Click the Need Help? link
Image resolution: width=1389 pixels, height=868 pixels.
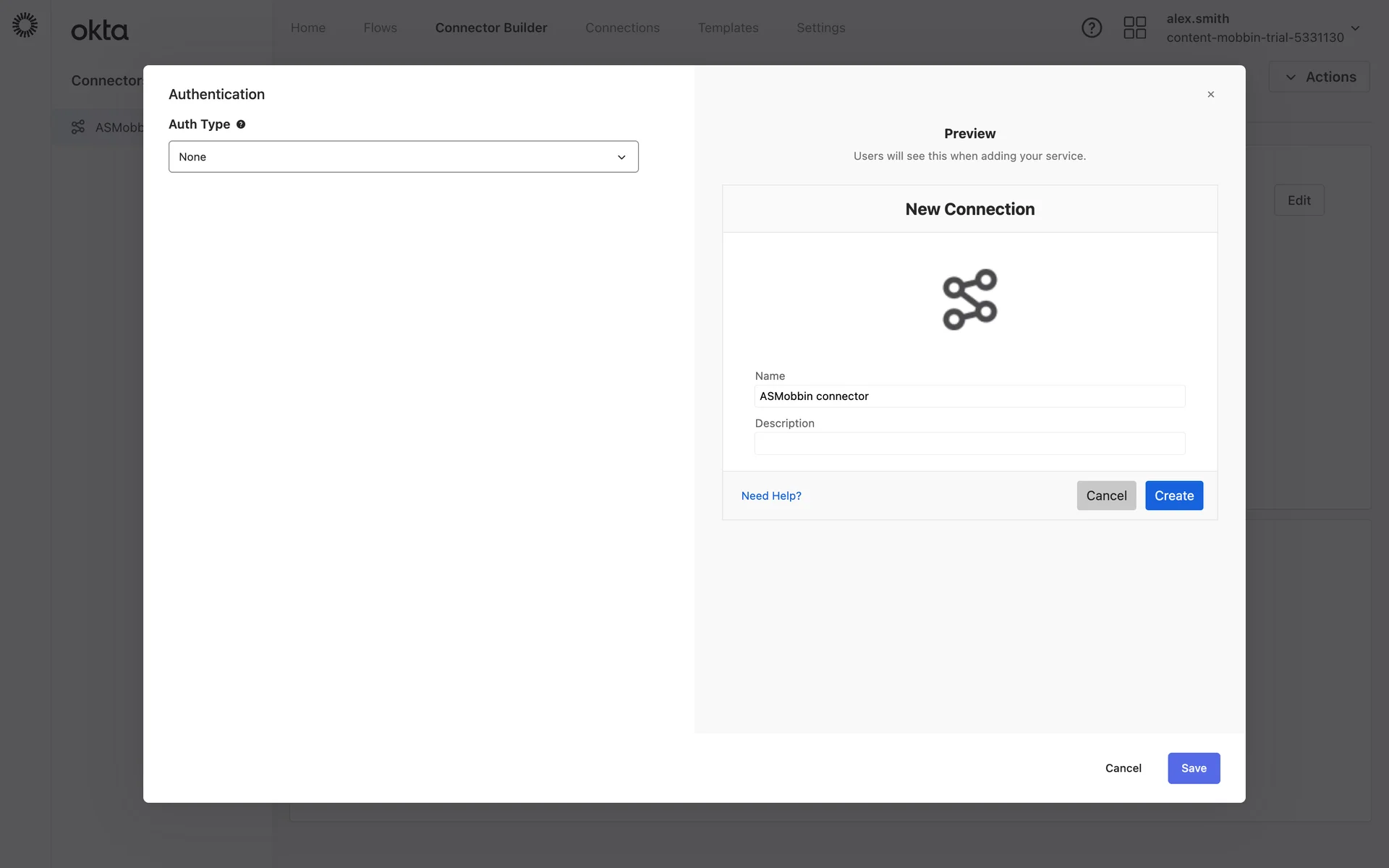(770, 495)
